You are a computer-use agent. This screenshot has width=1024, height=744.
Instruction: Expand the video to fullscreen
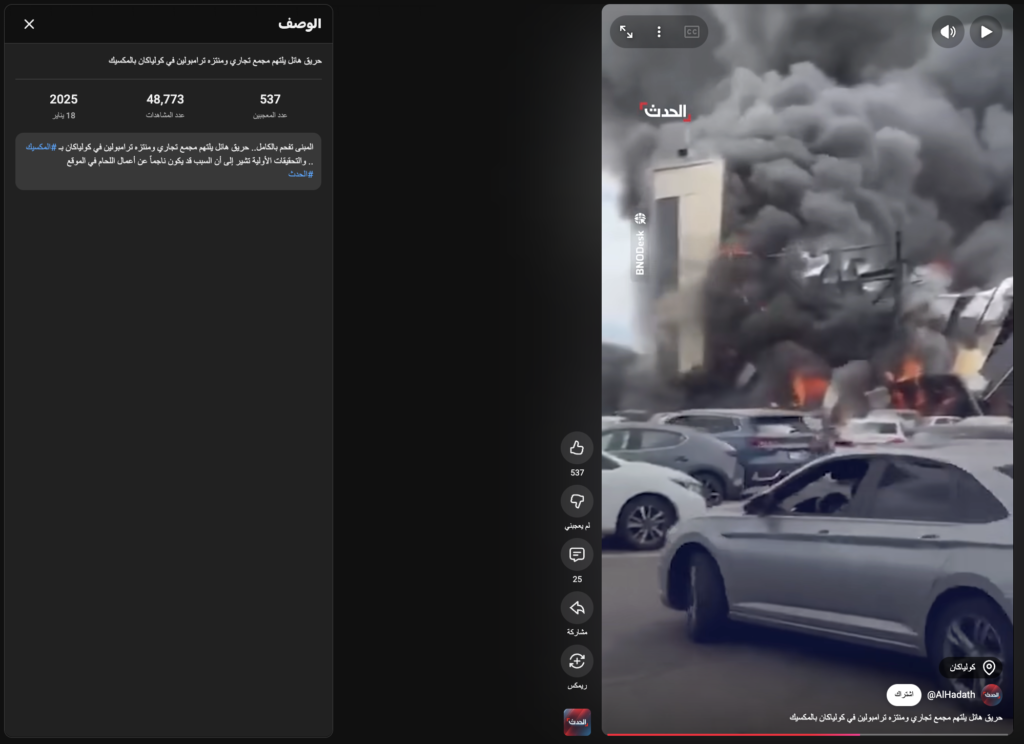coord(626,32)
